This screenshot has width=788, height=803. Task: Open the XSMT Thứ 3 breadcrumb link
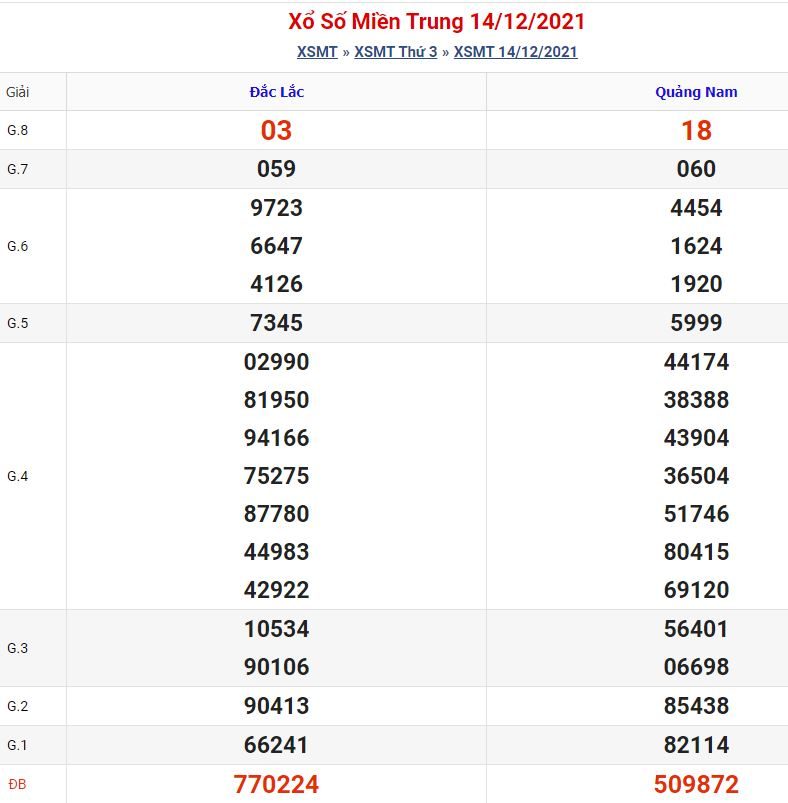click(x=396, y=52)
